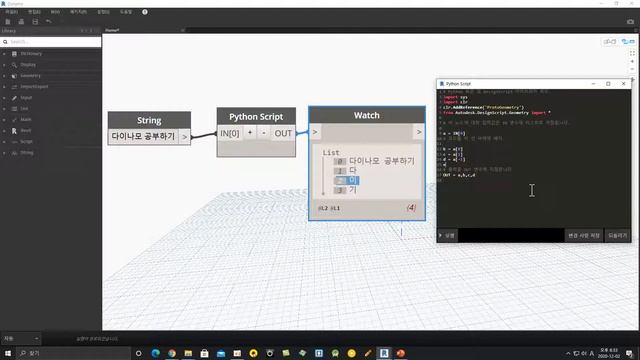This screenshot has width=640, height=360.
Task: Open the first menu bar item (File)
Action: coord(11,12)
